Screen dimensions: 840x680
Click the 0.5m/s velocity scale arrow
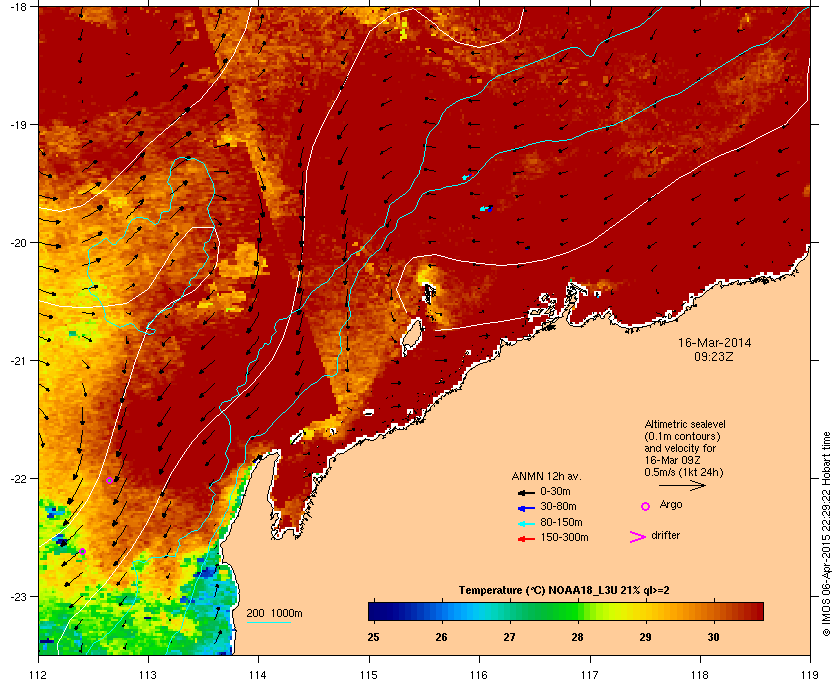pos(682,486)
